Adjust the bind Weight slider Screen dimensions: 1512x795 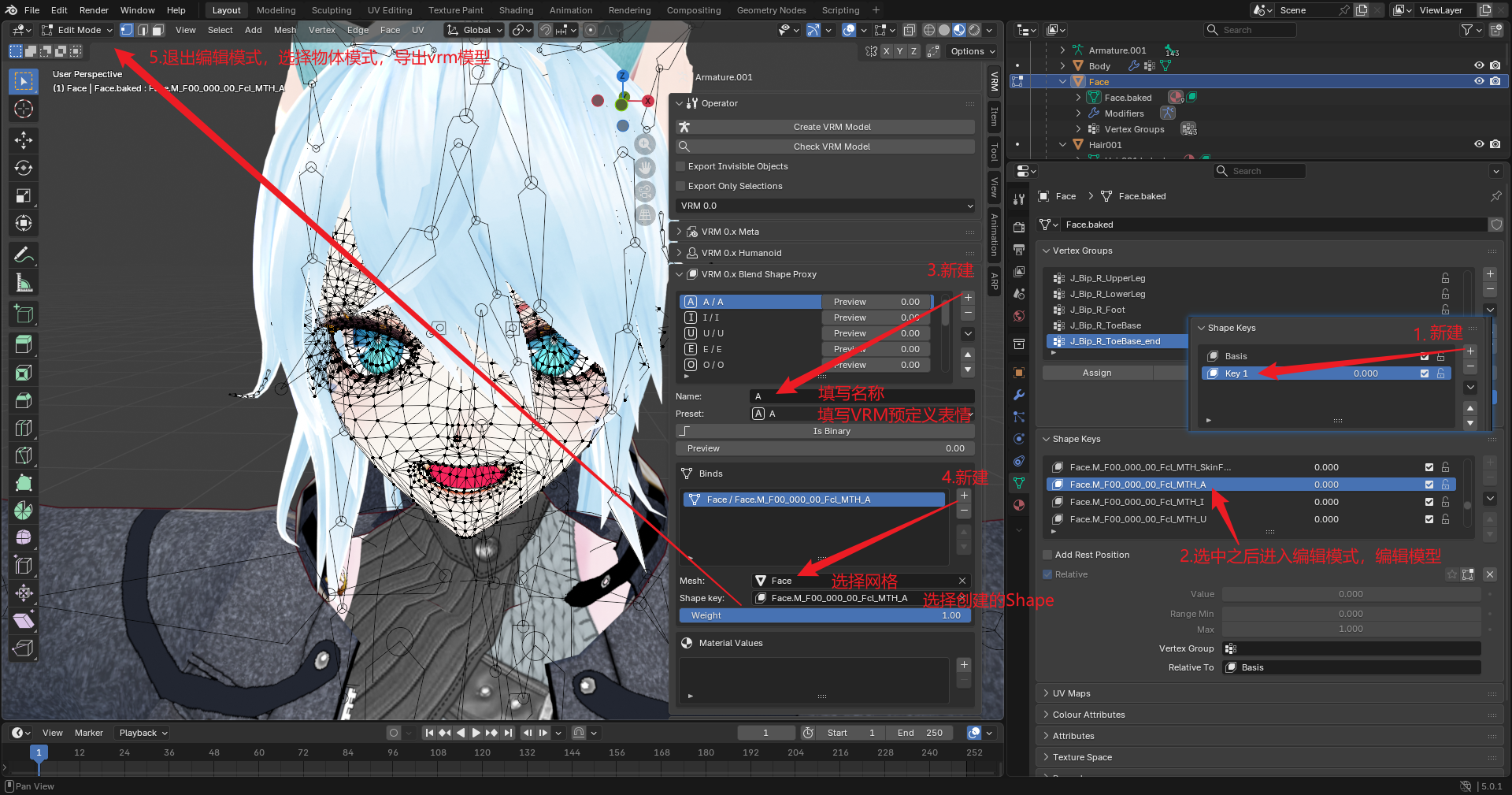click(x=825, y=615)
